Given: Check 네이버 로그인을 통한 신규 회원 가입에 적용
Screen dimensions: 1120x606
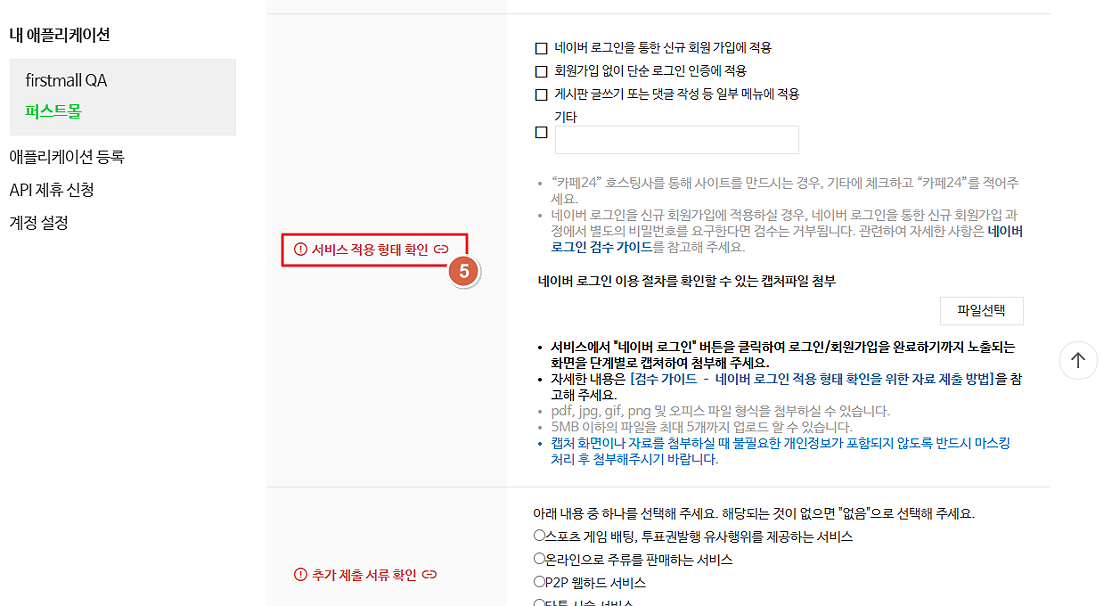Looking at the screenshot, I should [541, 49].
